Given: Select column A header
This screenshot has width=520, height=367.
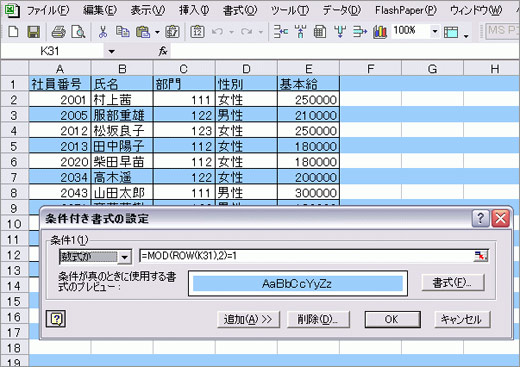Looking at the screenshot, I should click(x=60, y=69).
